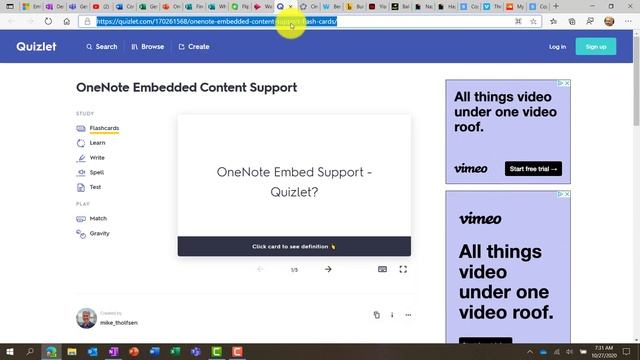
Task: Enter flashcard fullscreen mode
Action: pyautogui.click(x=403, y=269)
